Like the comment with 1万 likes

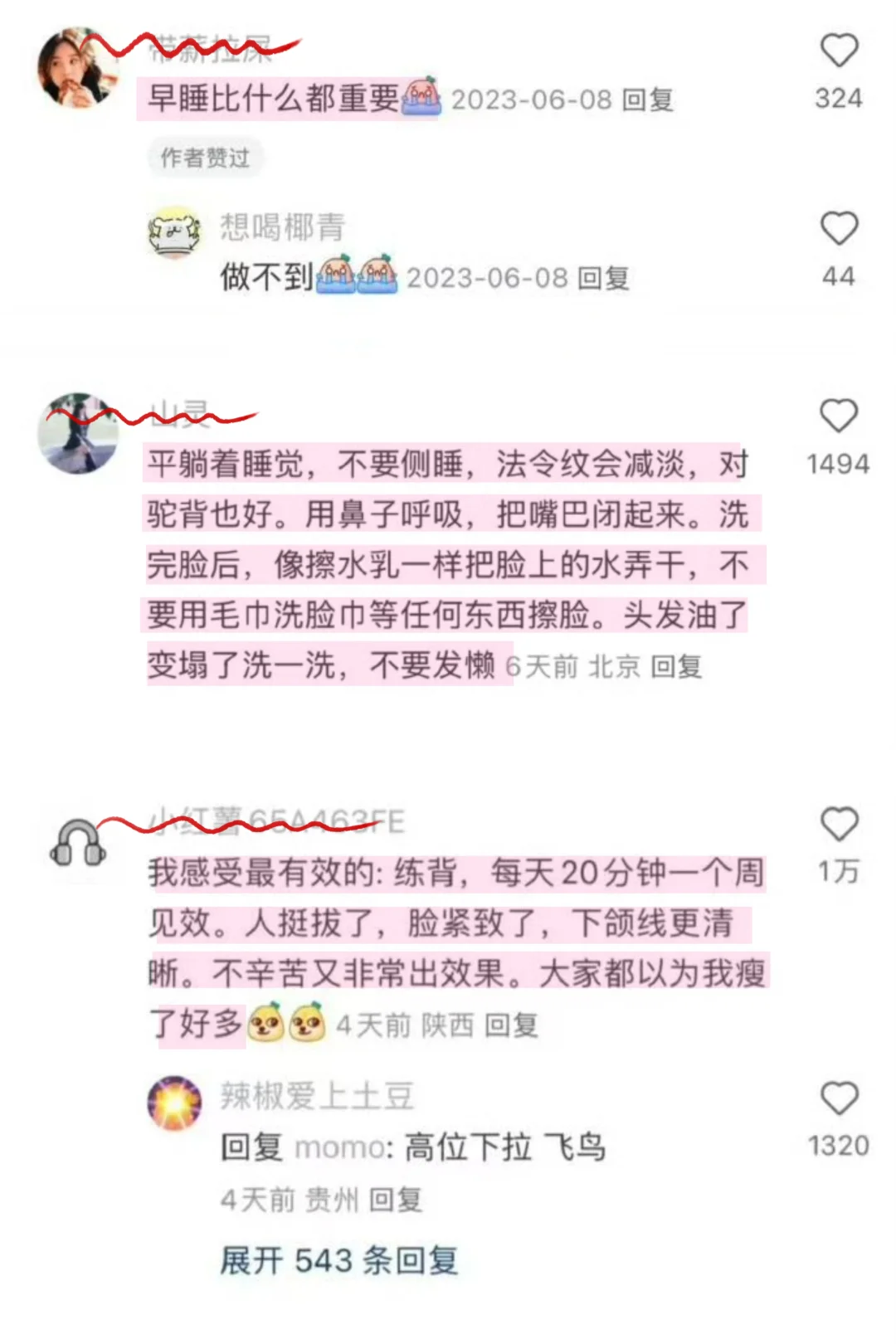(839, 825)
